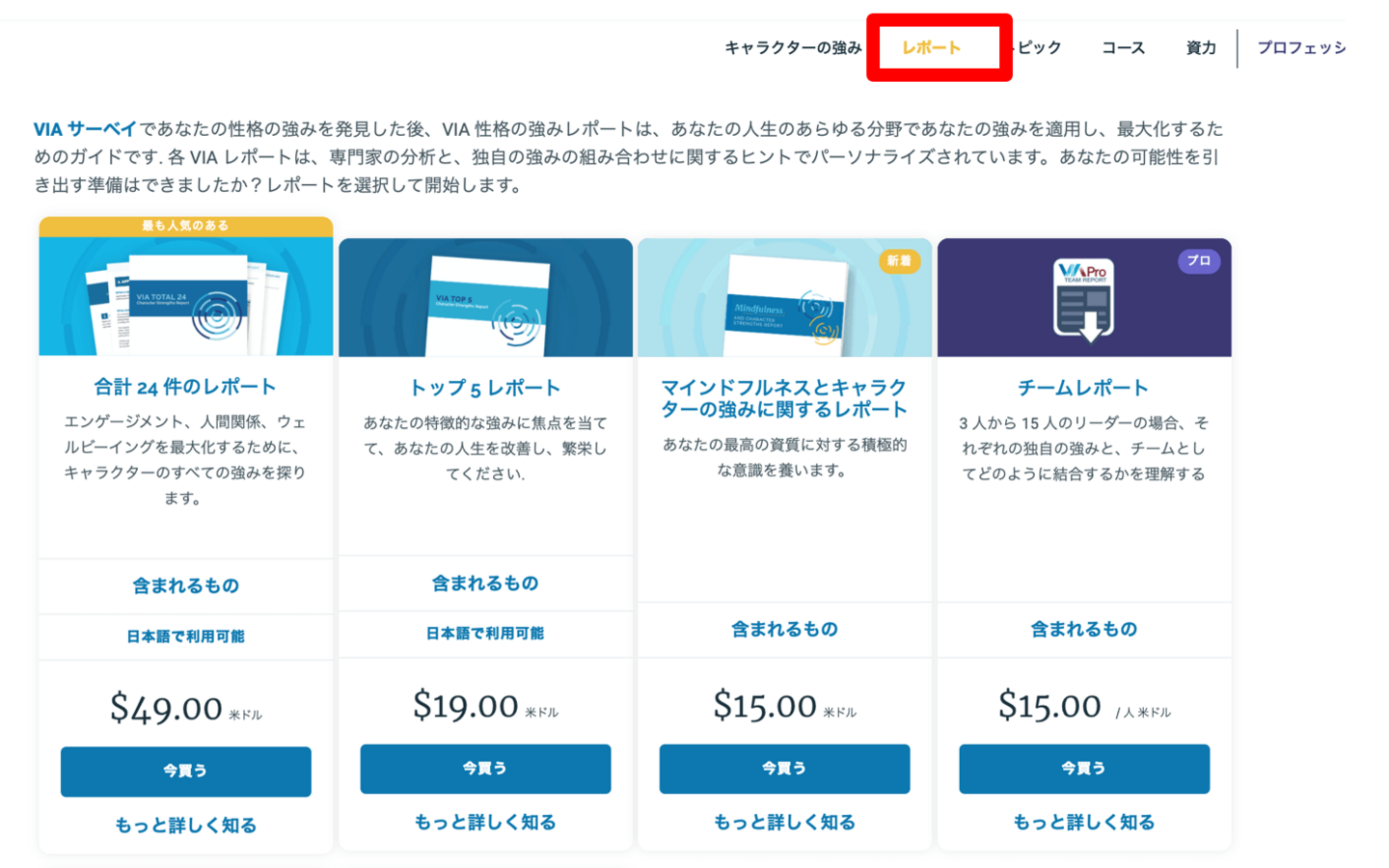Expand 含まれるもの for トップ 5 レポート
Viewport: 1389px width, 868px height.
point(485,583)
